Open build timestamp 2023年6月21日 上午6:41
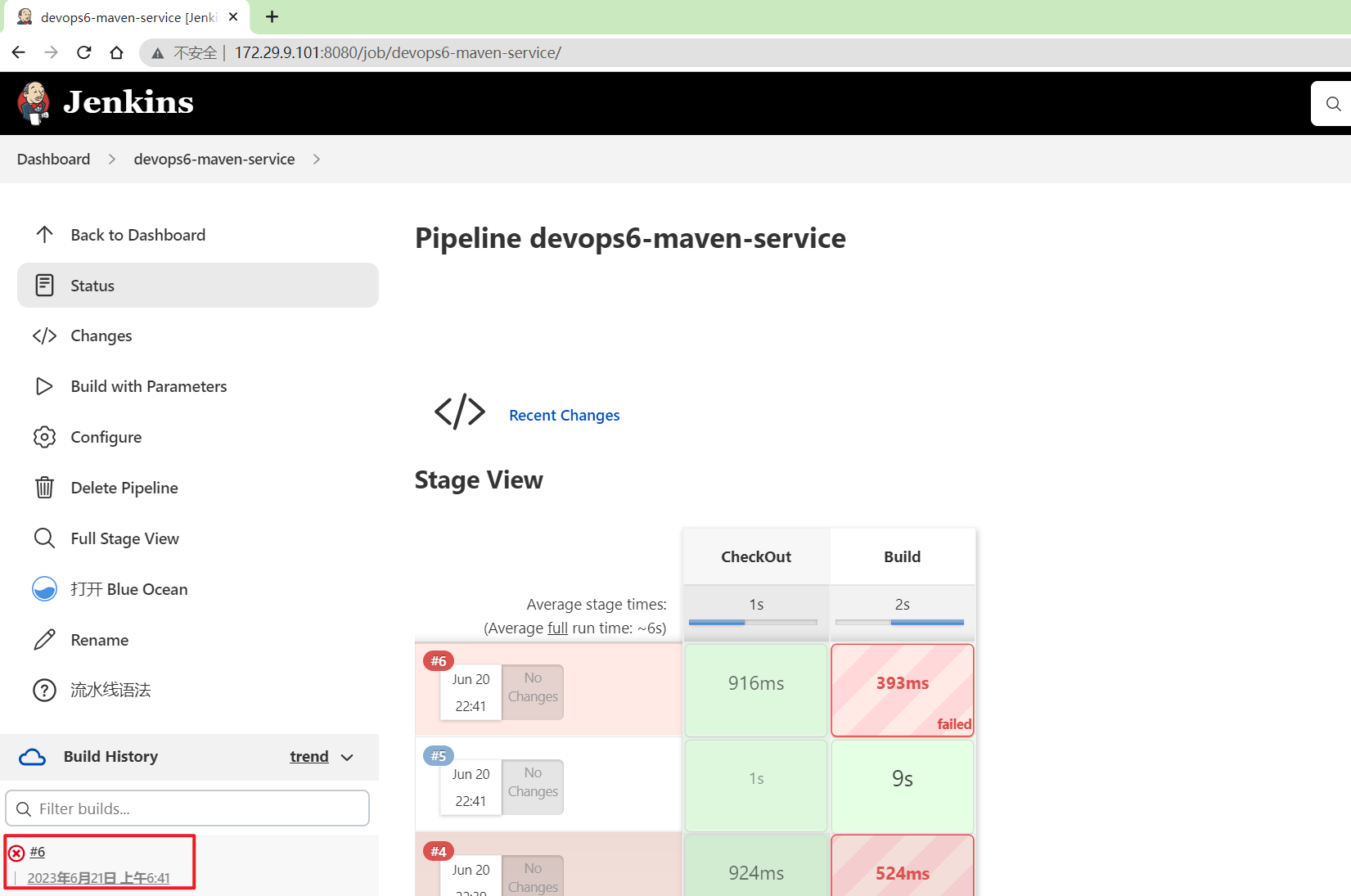The image size is (1351, 896). click(98, 878)
